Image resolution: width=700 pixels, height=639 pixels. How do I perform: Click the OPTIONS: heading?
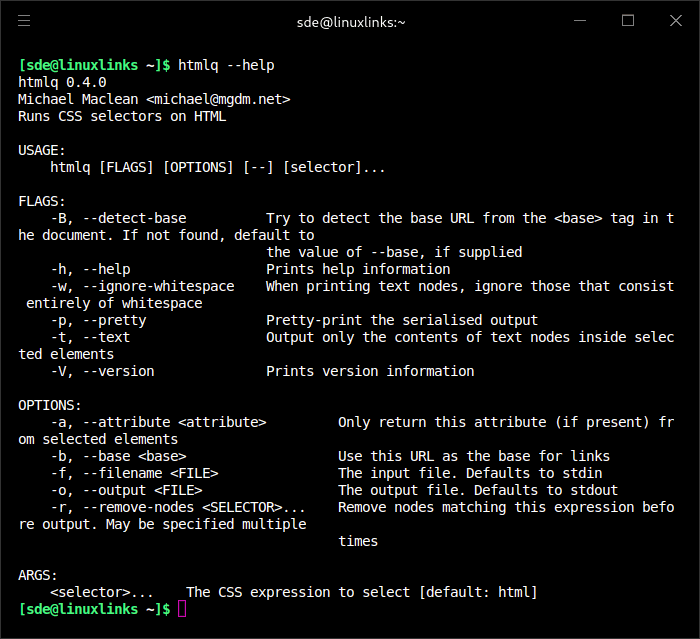(x=50, y=405)
